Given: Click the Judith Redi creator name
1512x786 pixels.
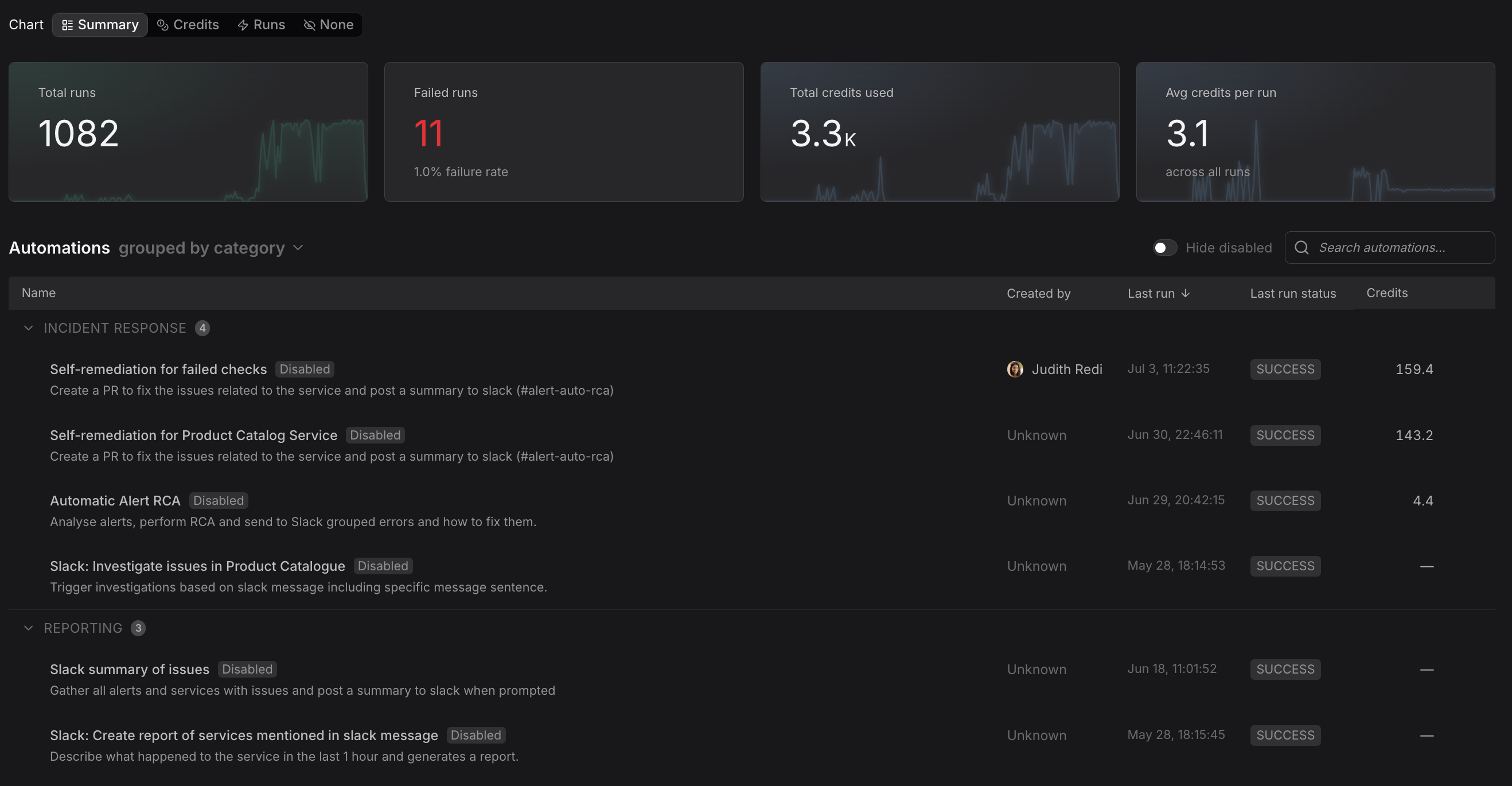Looking at the screenshot, I should click(1066, 369).
